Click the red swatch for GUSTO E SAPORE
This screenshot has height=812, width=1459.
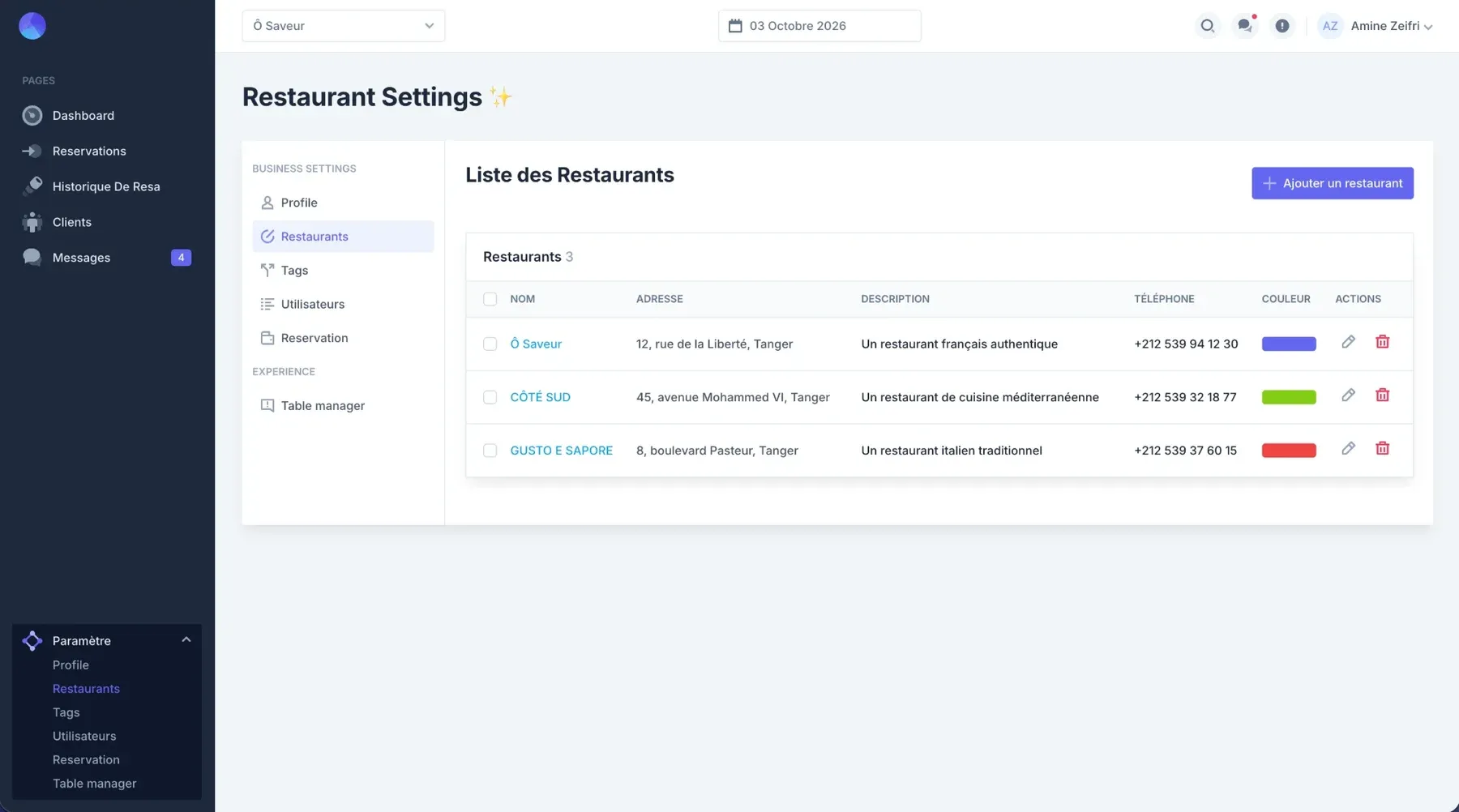(x=1289, y=451)
